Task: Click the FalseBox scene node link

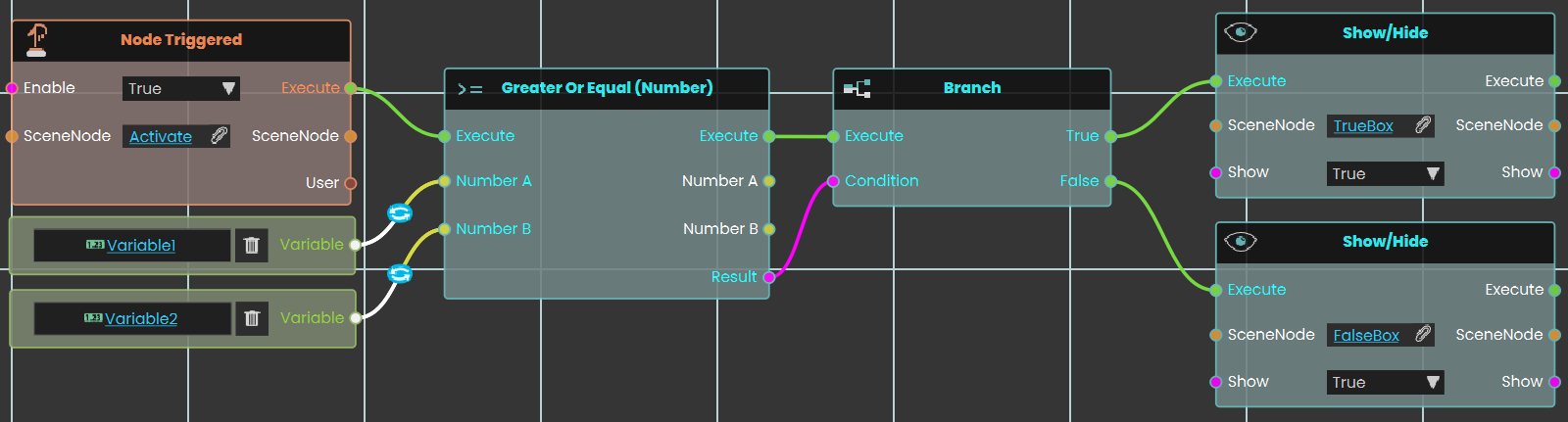Action: (x=1366, y=336)
